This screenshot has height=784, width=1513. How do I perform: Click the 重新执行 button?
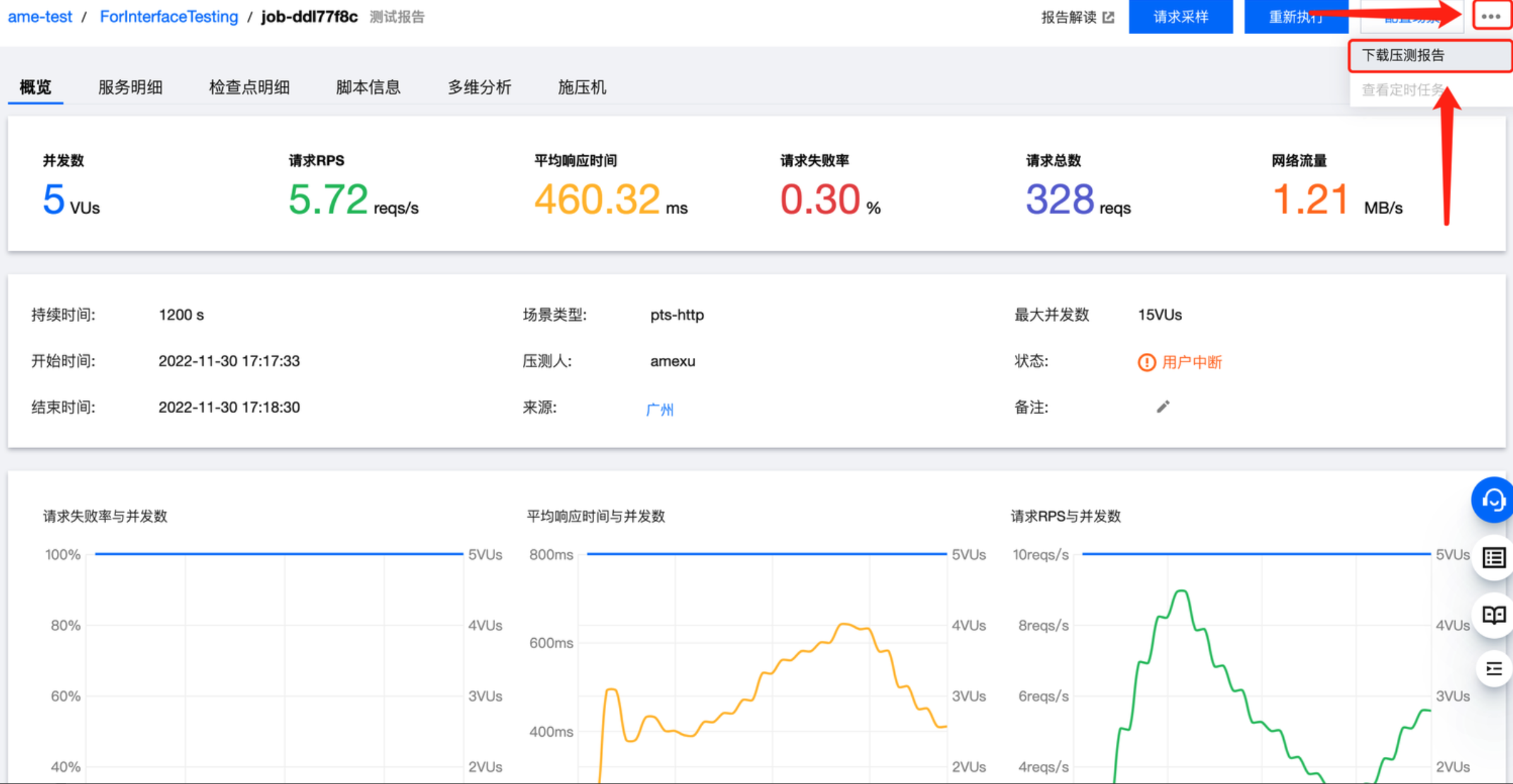pyautogui.click(x=1295, y=17)
